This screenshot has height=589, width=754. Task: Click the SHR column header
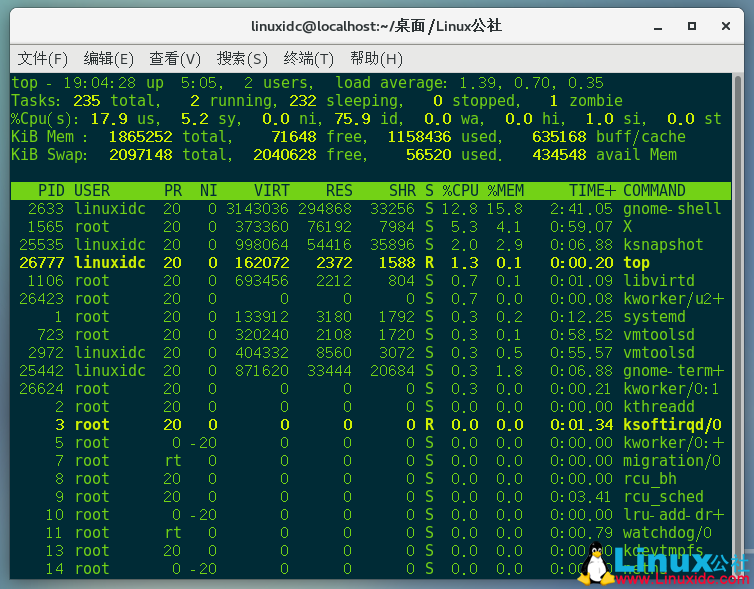402,191
